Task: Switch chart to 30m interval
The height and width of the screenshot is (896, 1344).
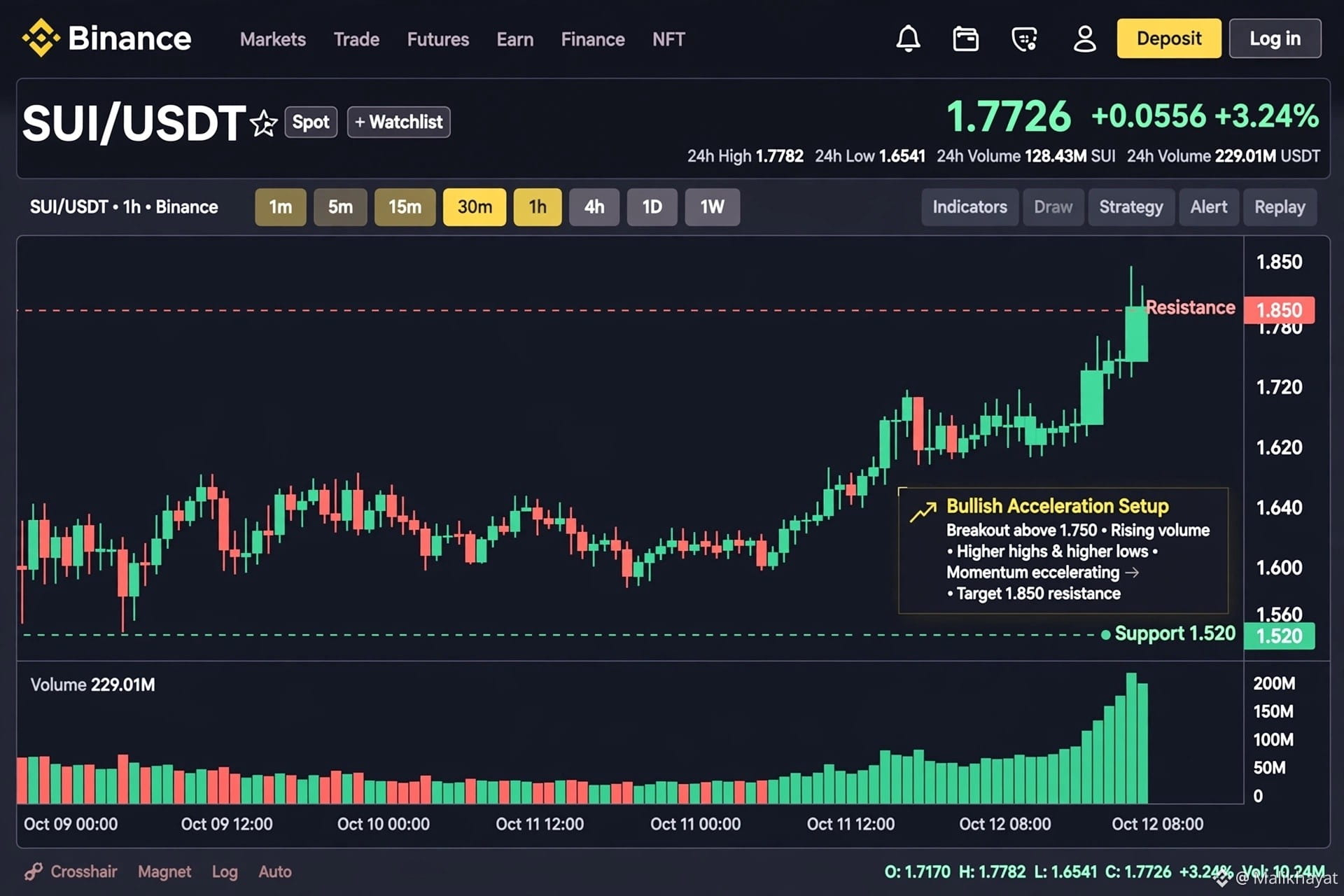Action: [x=475, y=207]
